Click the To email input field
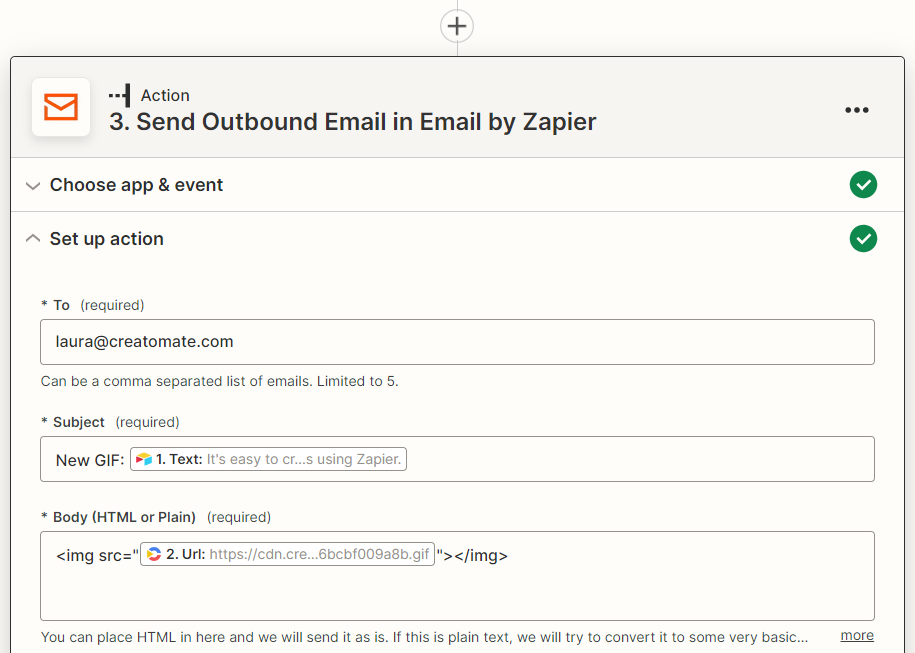Screen dimensions: 915x653 [457, 342]
